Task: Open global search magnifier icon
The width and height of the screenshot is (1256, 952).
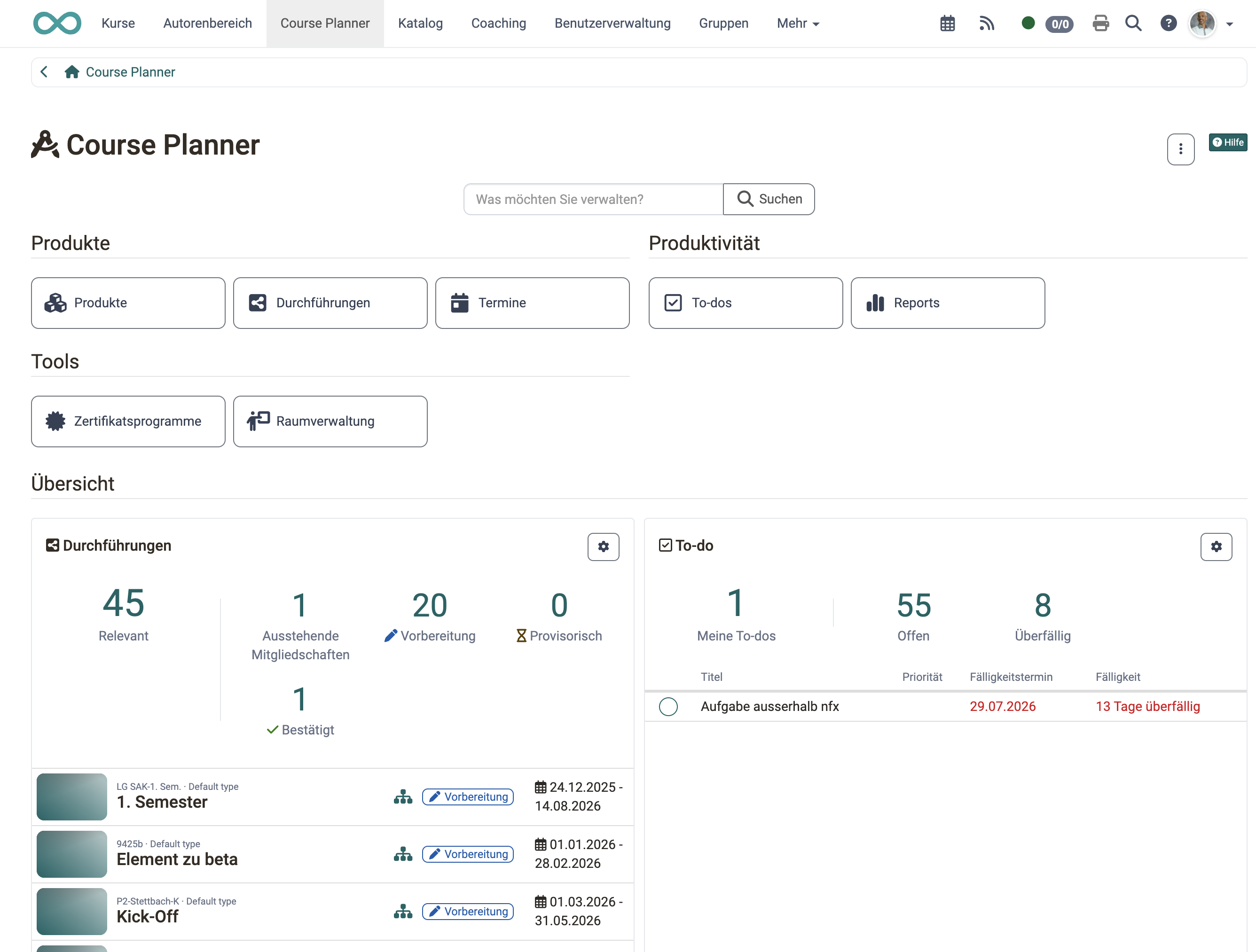Action: 1133,23
